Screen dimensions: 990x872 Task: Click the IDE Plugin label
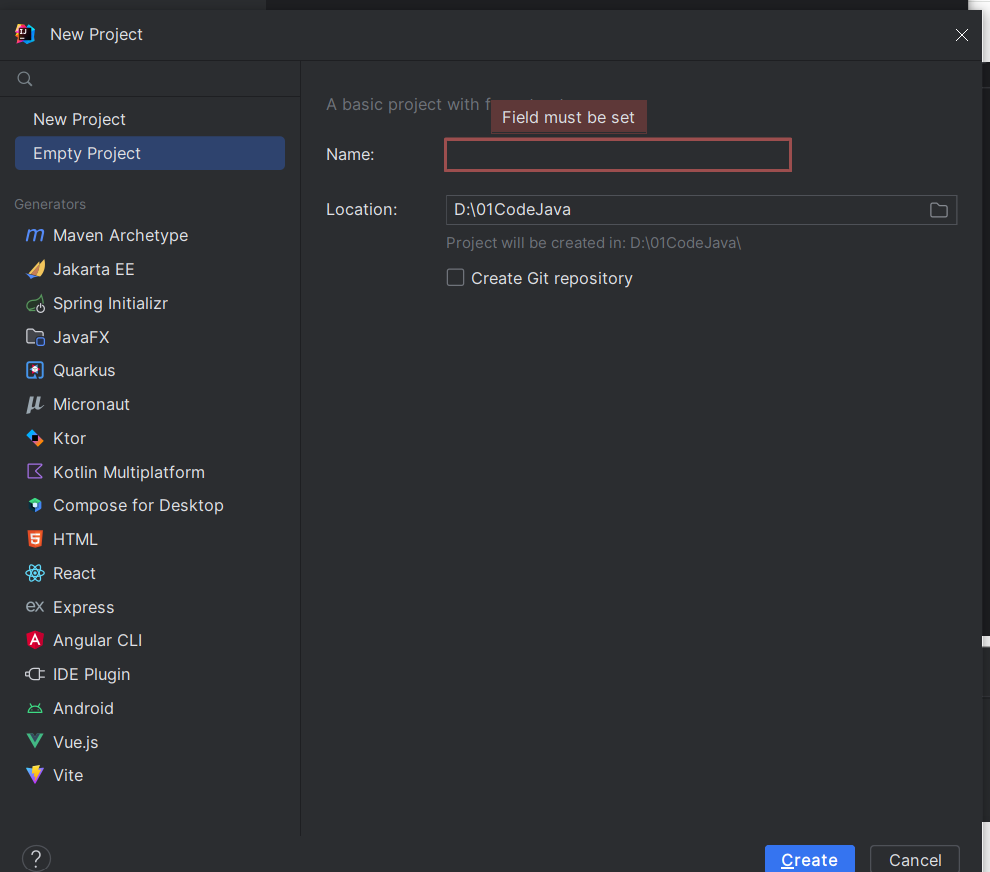[x=92, y=674]
